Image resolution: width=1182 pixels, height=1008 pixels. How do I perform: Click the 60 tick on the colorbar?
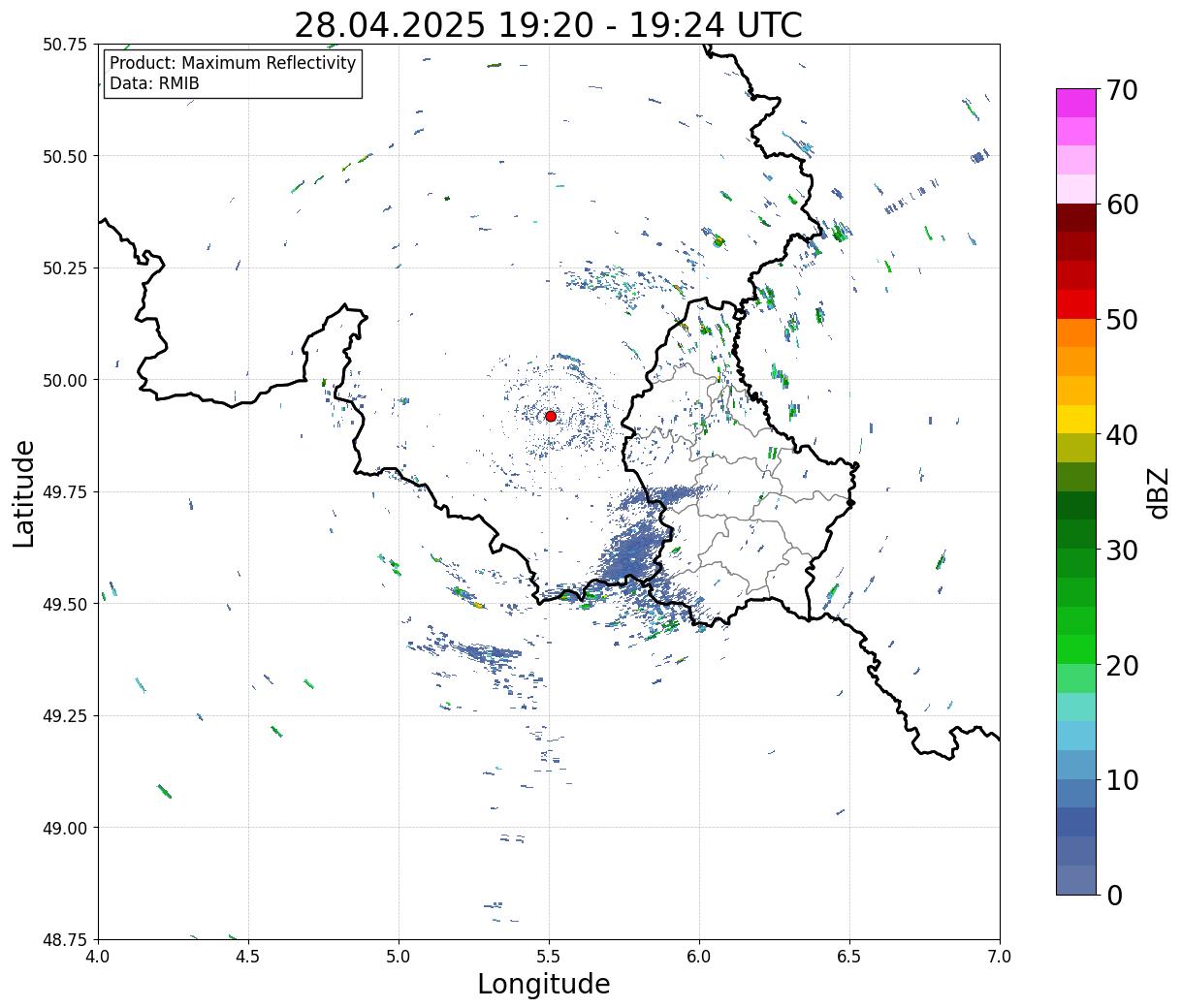pyautogui.click(x=1122, y=205)
